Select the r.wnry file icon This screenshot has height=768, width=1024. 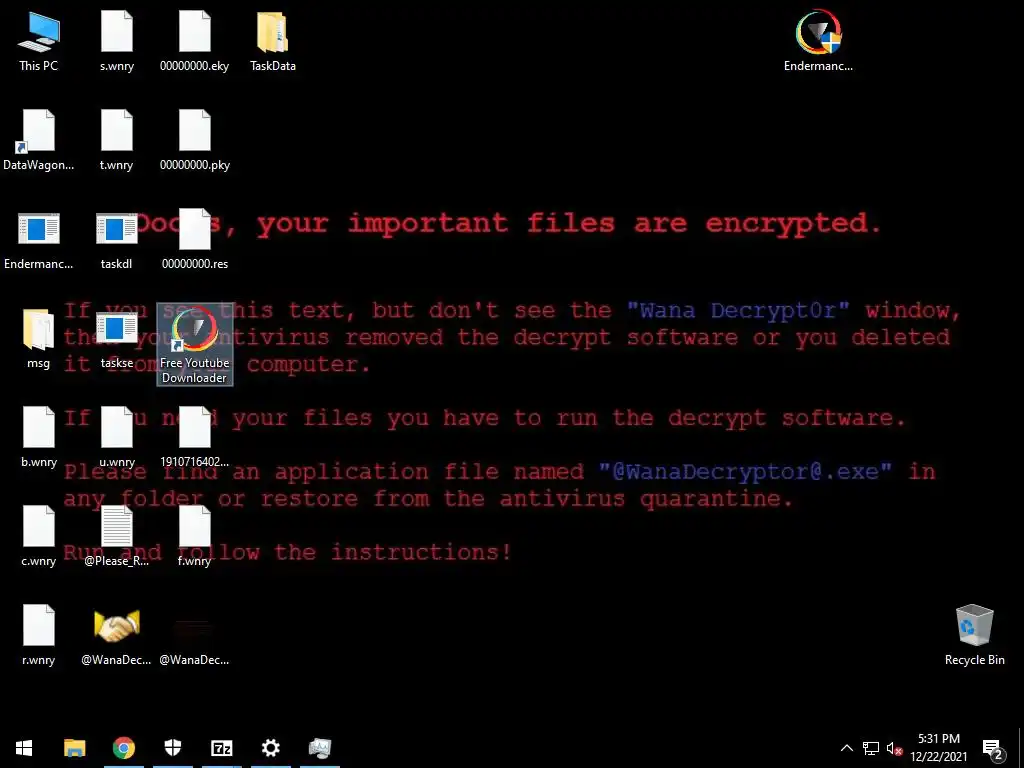(x=39, y=637)
